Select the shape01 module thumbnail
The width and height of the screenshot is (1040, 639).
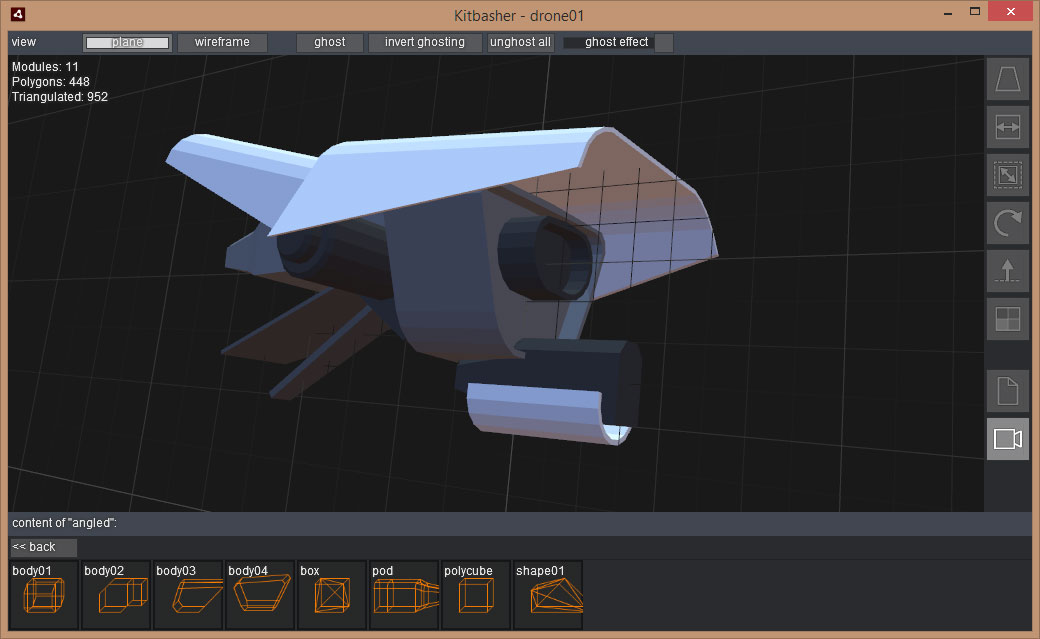pyautogui.click(x=548, y=595)
